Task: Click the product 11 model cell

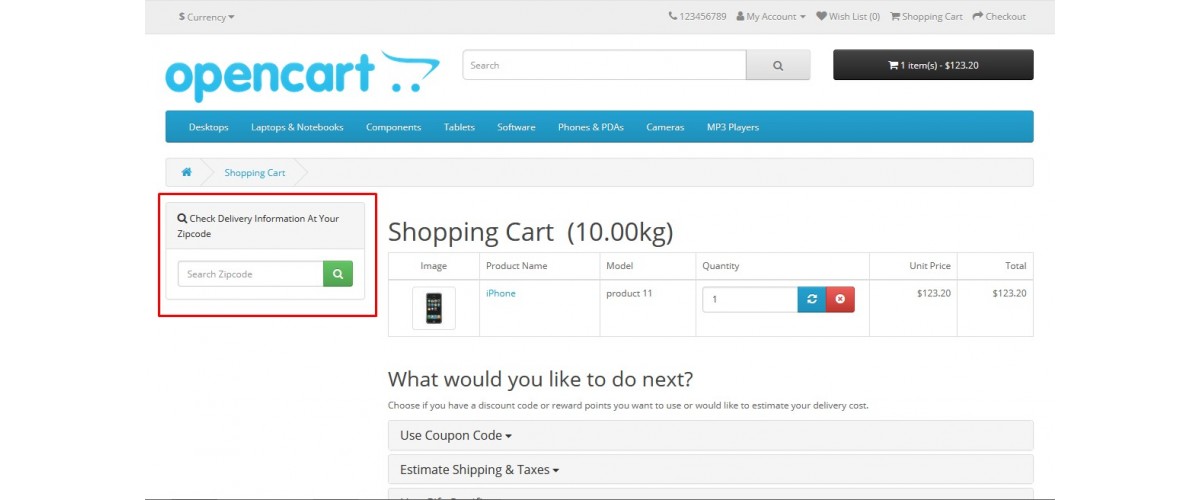Action: click(x=648, y=308)
